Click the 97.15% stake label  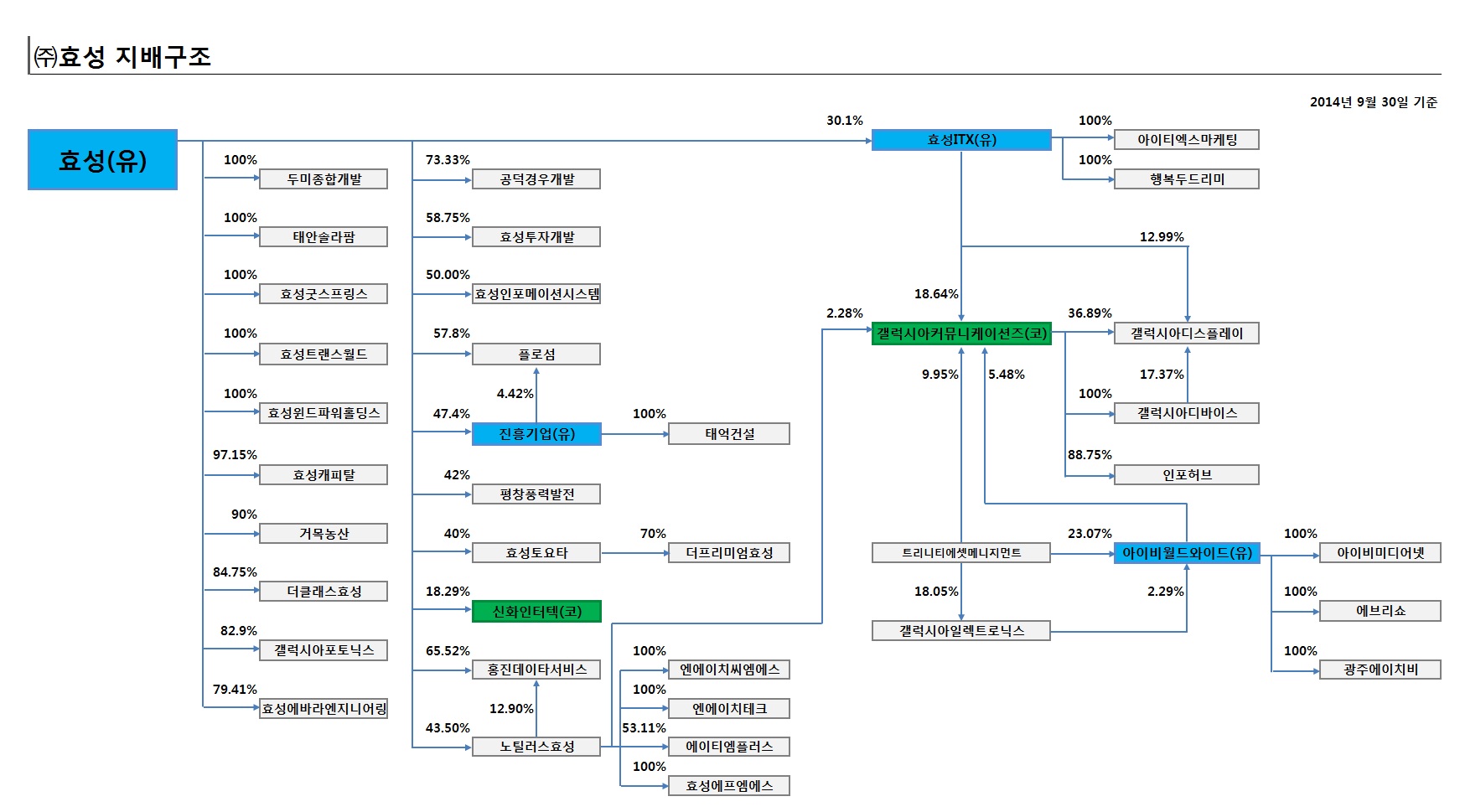pos(235,455)
